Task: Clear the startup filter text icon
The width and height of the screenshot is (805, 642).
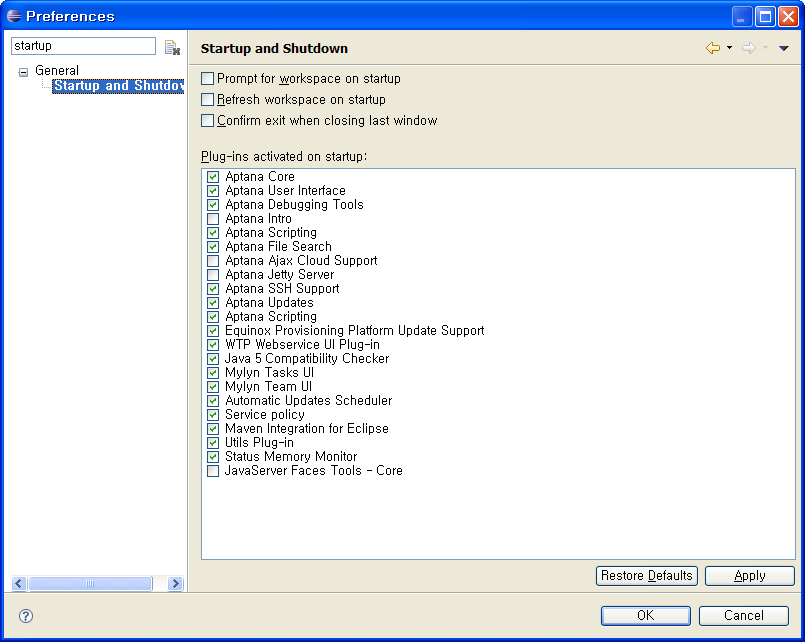Action: 172,48
